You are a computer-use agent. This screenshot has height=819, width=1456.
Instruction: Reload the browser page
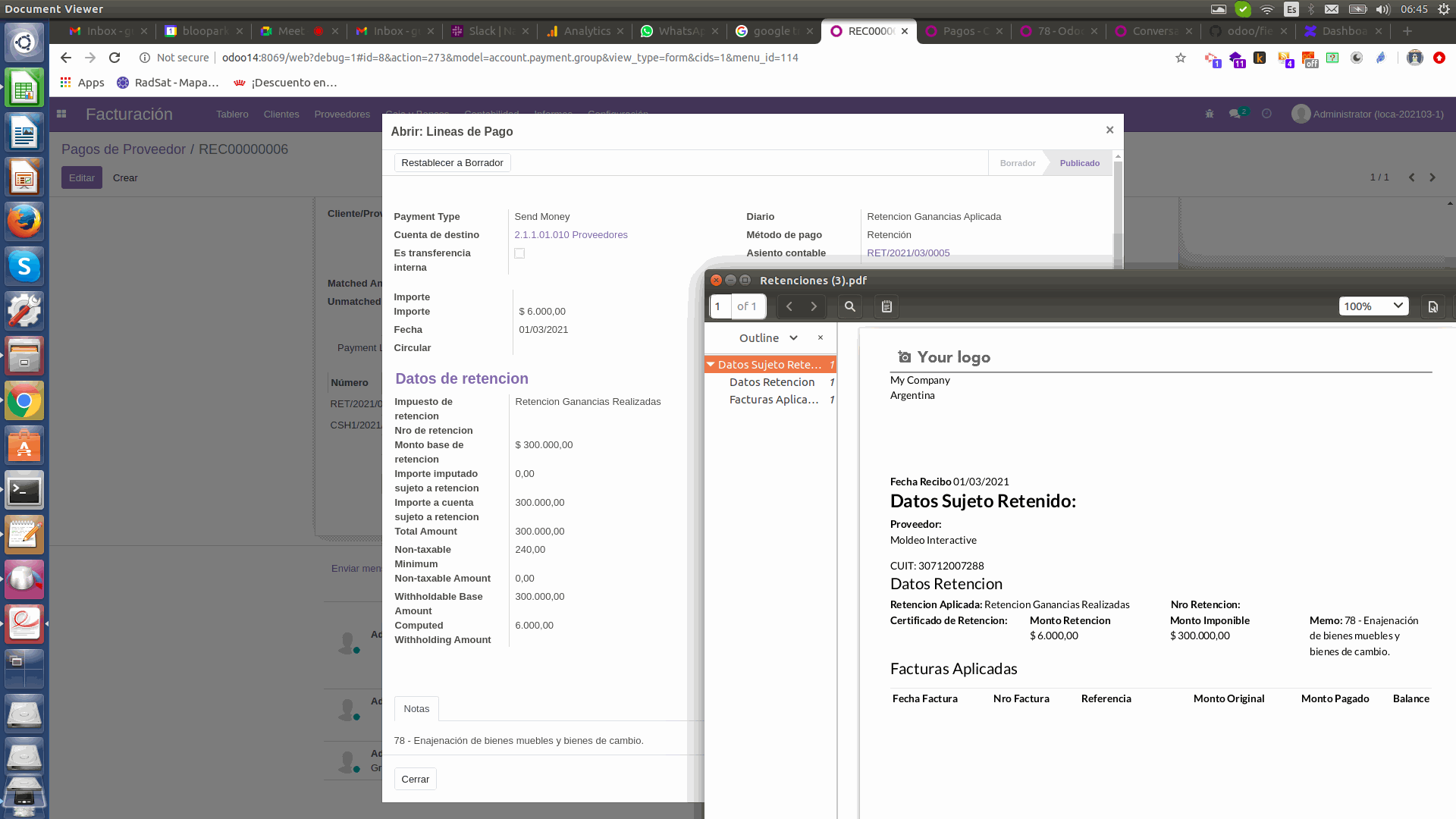click(115, 58)
